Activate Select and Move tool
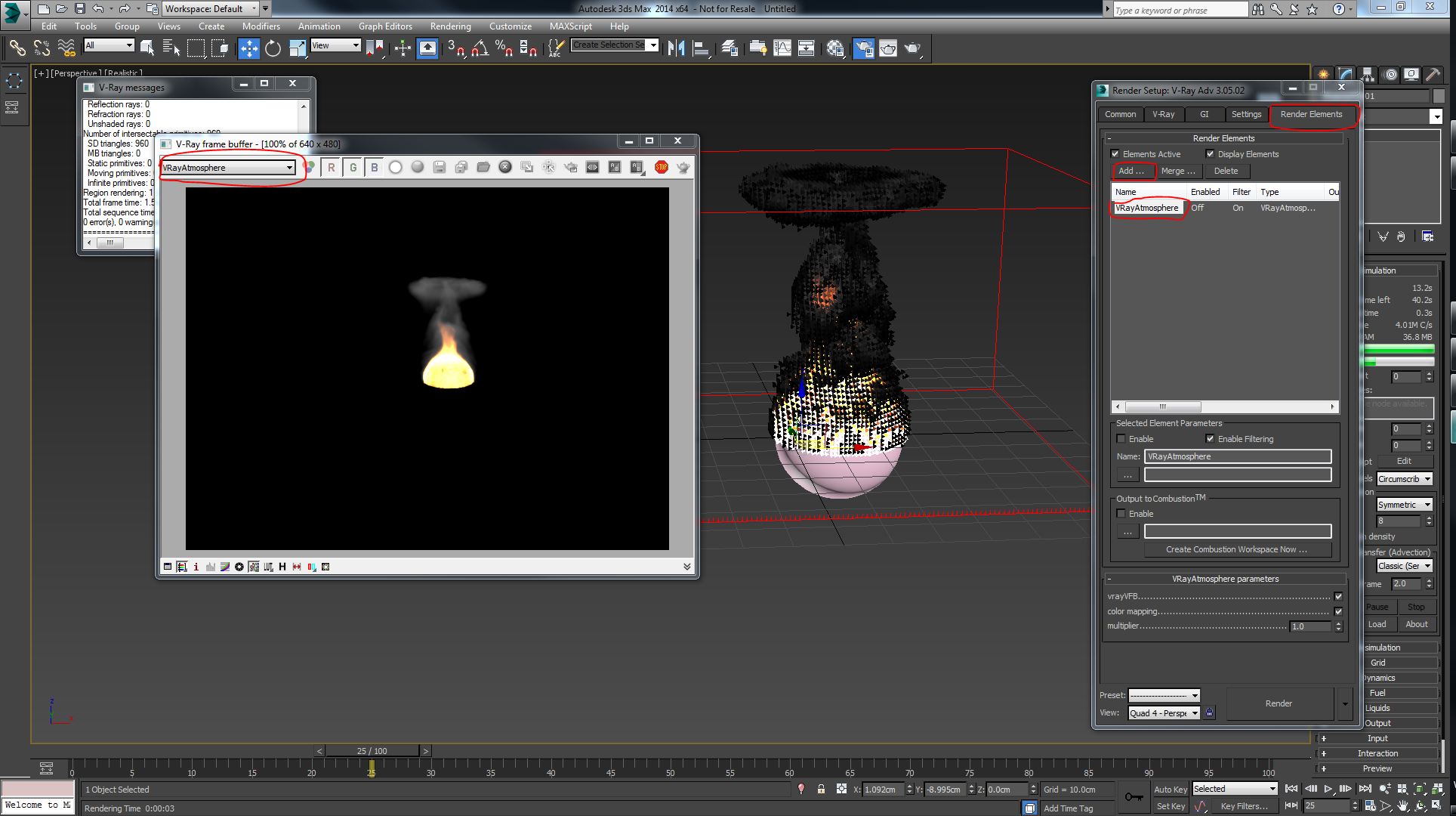 click(x=248, y=48)
